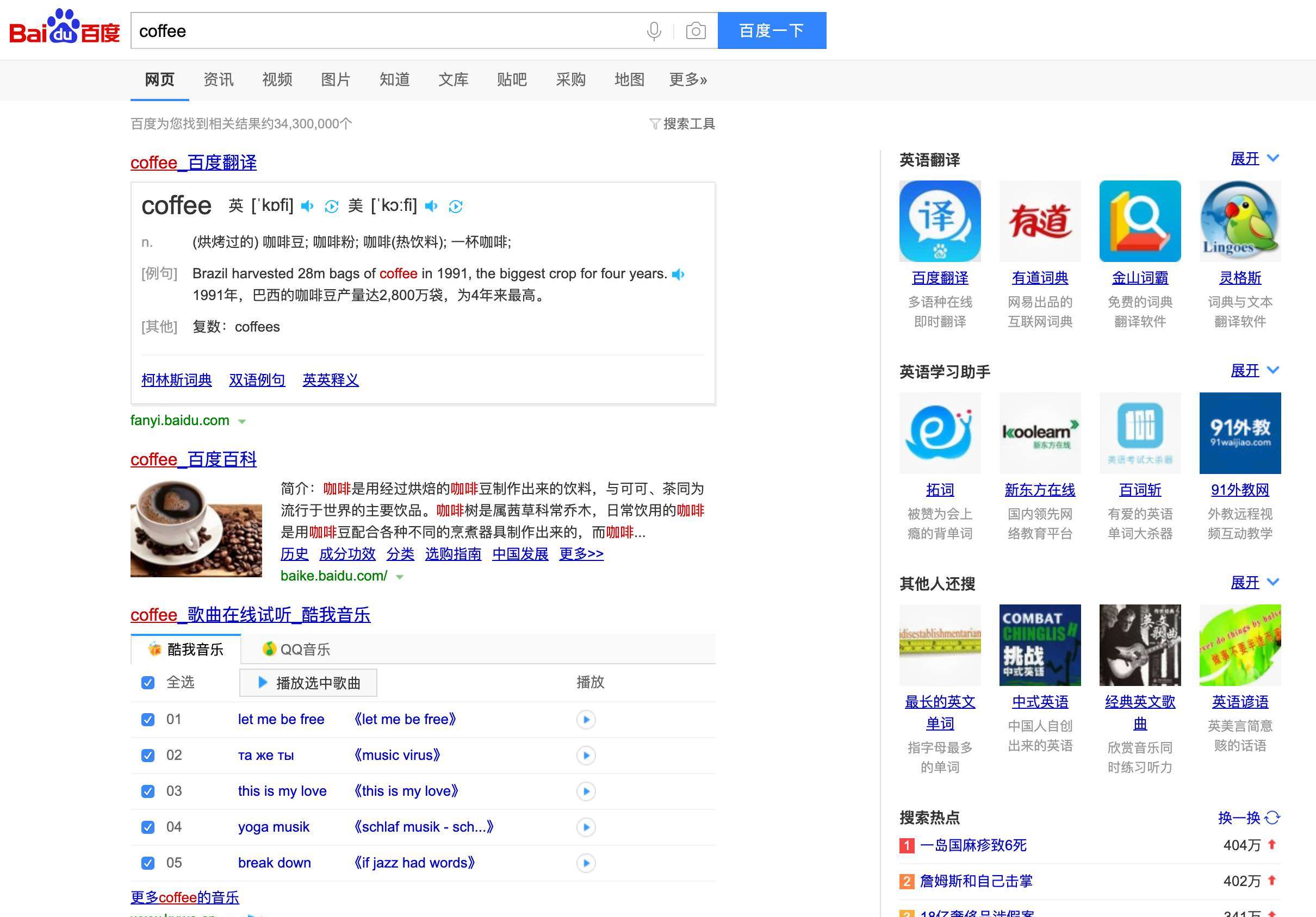Open 经典英文歌曲 guitar thumbnail
The width and height of the screenshot is (1316, 917).
(1140, 645)
